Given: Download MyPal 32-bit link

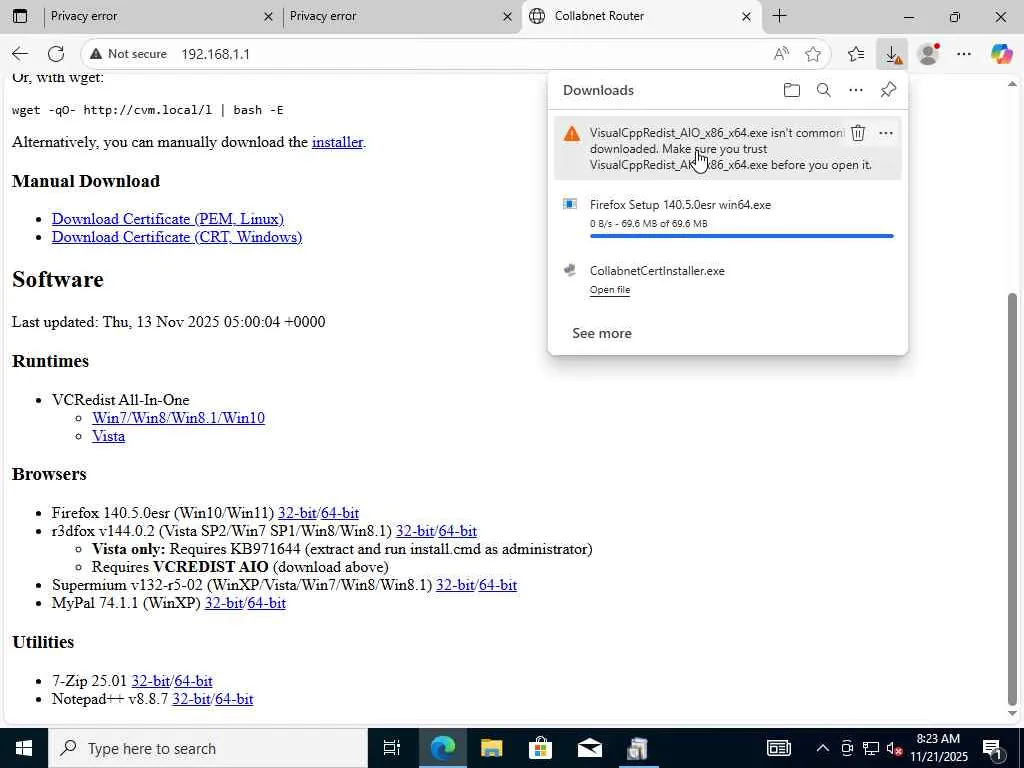Looking at the screenshot, I should 224,603.
